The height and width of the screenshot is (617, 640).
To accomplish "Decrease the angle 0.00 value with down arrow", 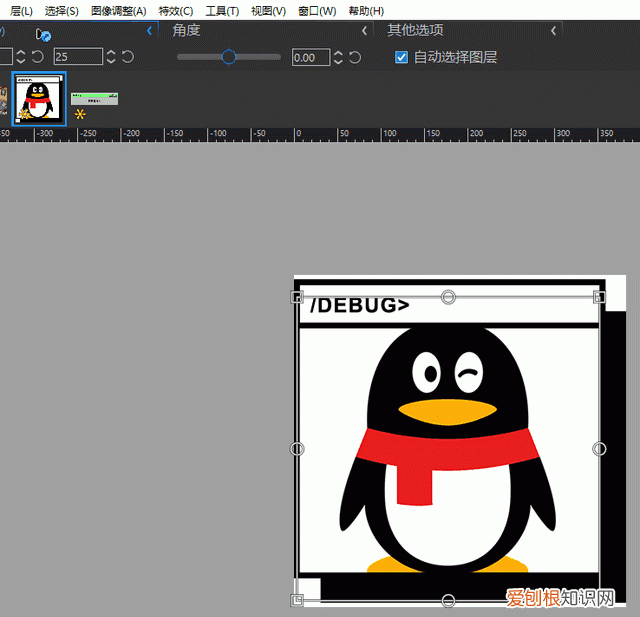I will click(338, 62).
